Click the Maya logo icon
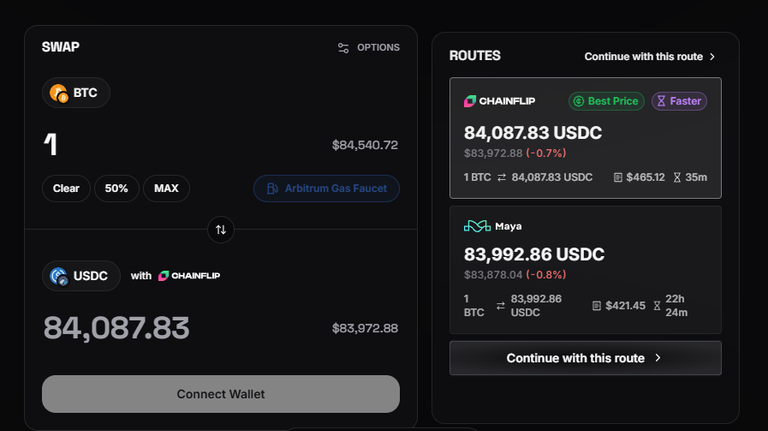The width and height of the screenshot is (768, 431). click(x=477, y=226)
